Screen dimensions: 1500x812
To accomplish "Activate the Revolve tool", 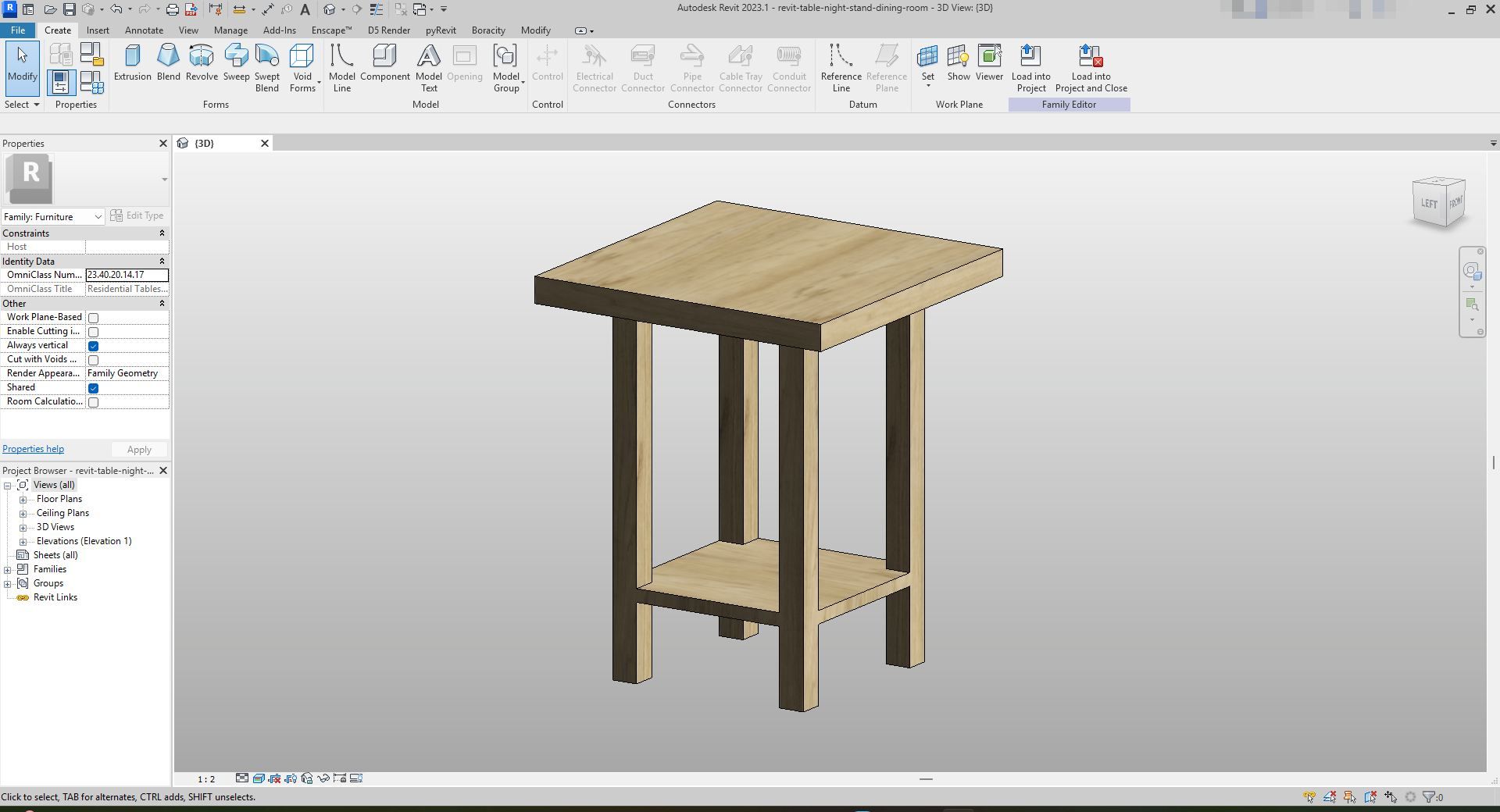I will pyautogui.click(x=202, y=62).
